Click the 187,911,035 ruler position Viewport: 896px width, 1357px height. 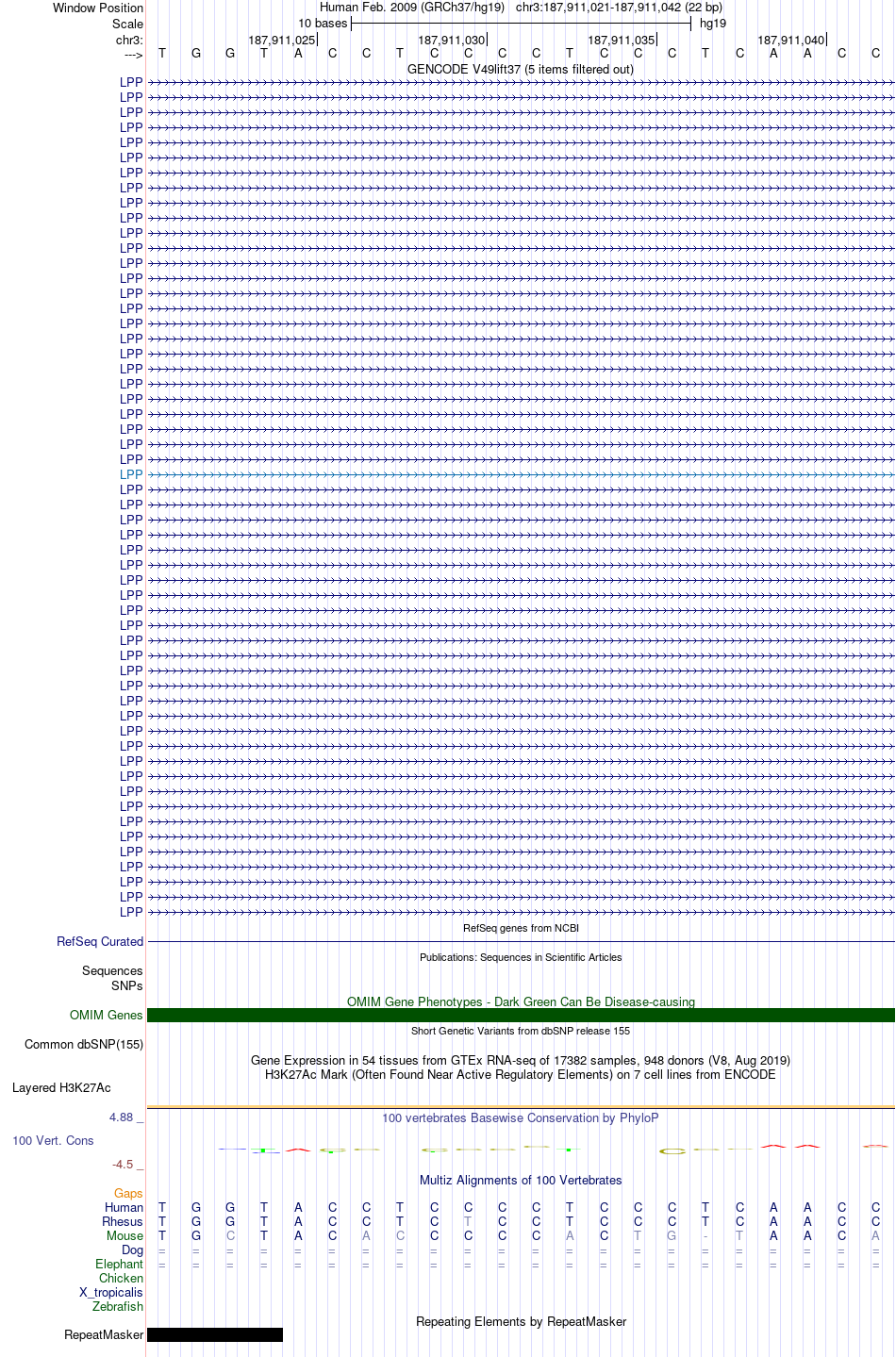(622, 40)
